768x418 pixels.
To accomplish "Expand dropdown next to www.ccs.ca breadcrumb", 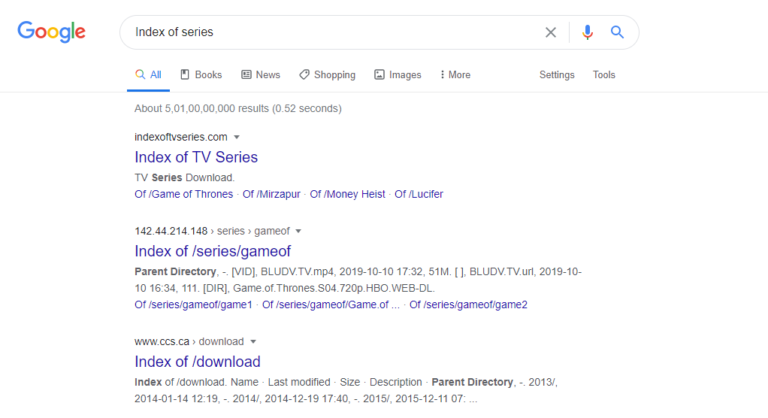I will pyautogui.click(x=253, y=342).
